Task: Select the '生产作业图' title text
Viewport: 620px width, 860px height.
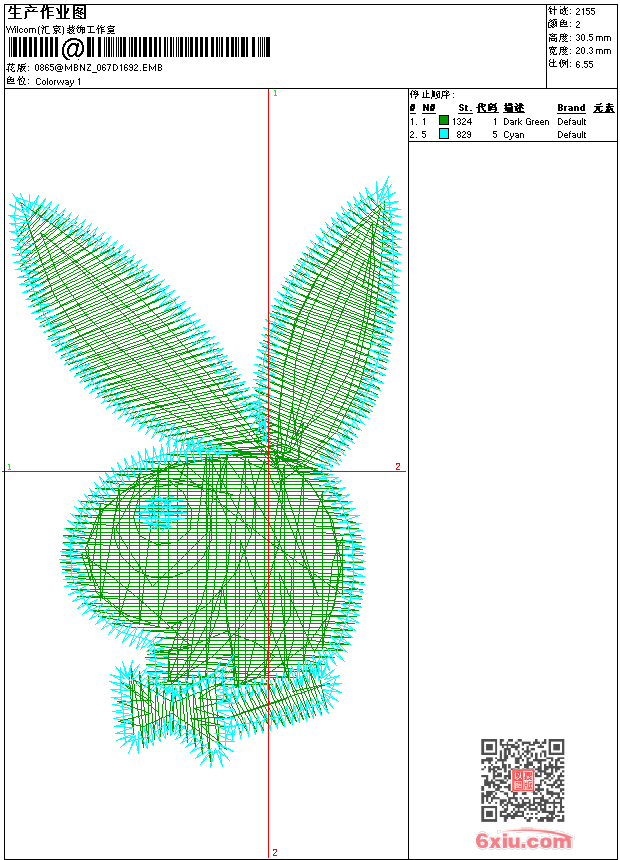Action: pos(47,12)
